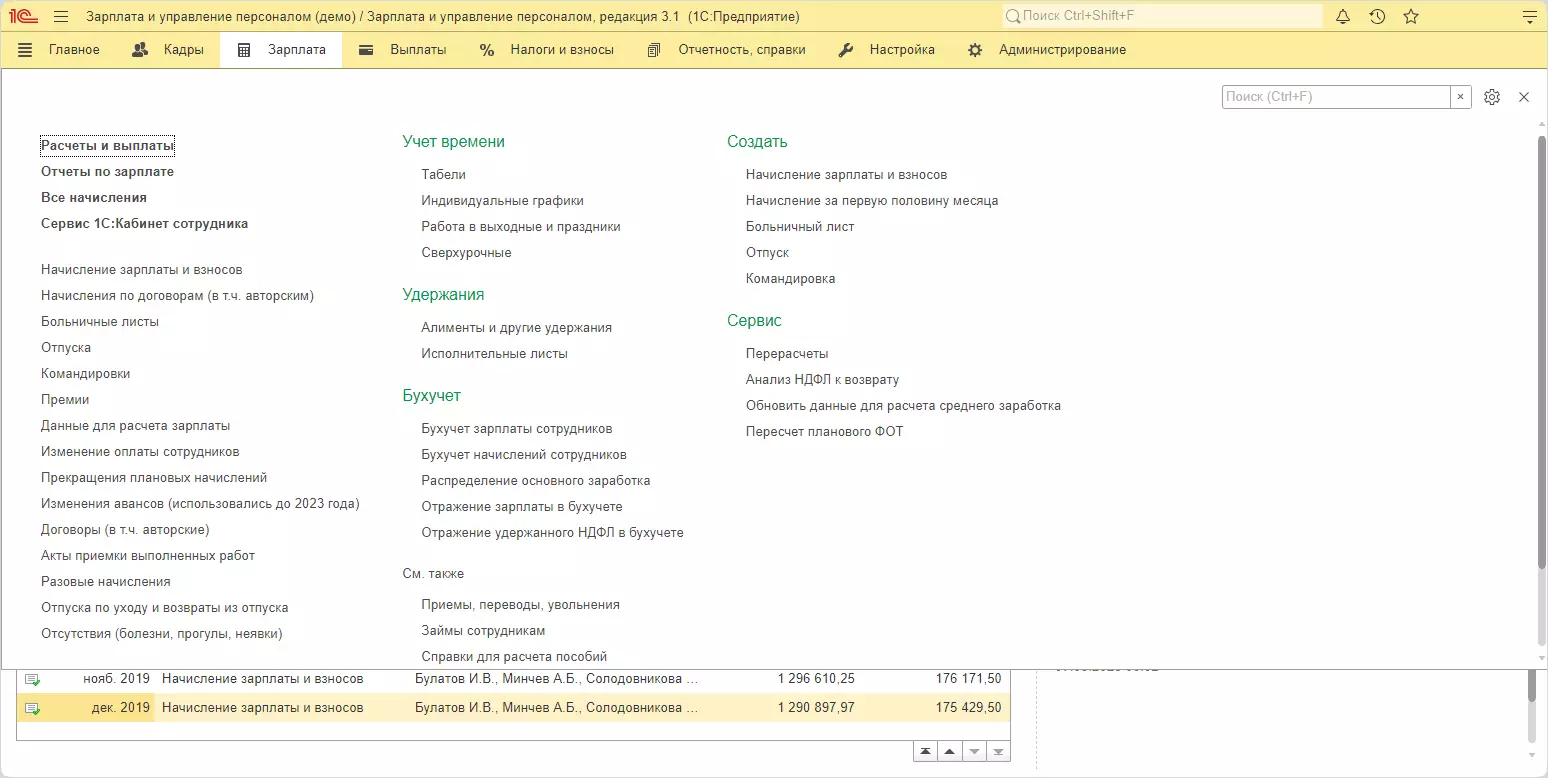
Task: Click the 1C logo icon
Action: click(24, 17)
